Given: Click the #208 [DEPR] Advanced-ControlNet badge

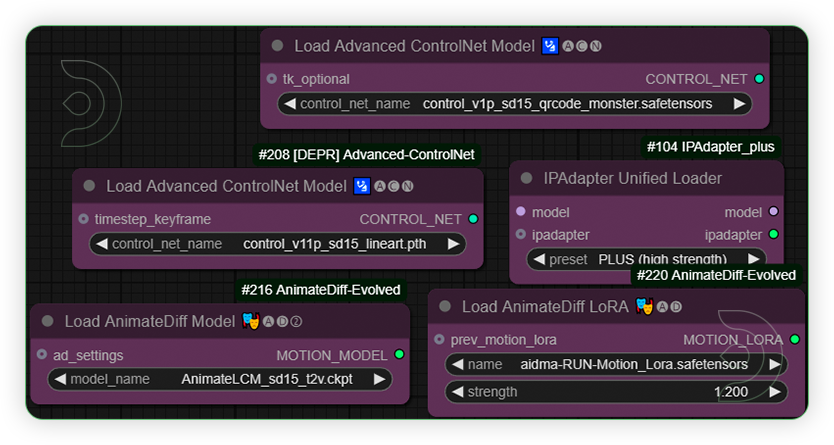Looking at the screenshot, I should click(366, 155).
